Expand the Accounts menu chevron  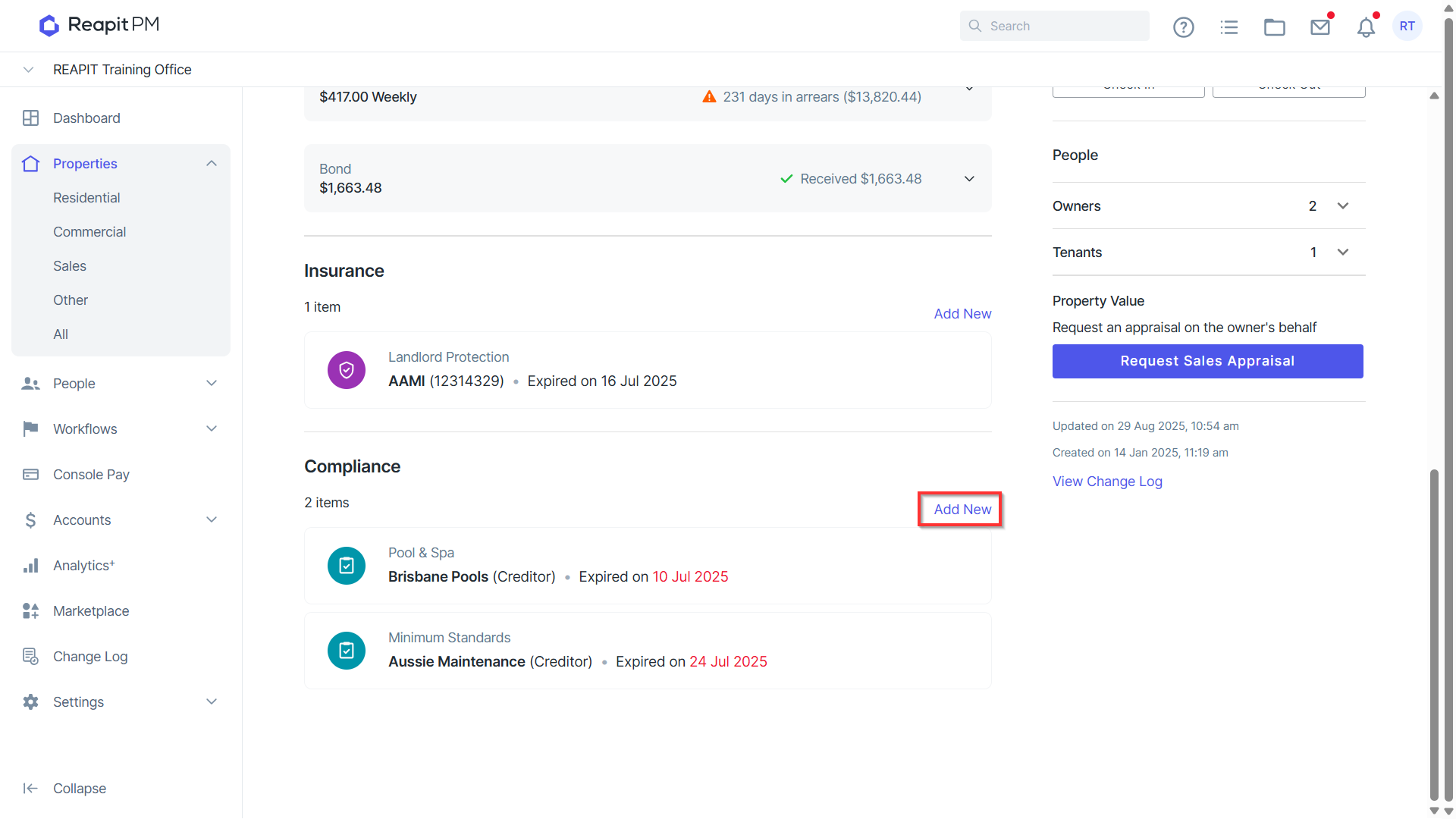coord(212,520)
